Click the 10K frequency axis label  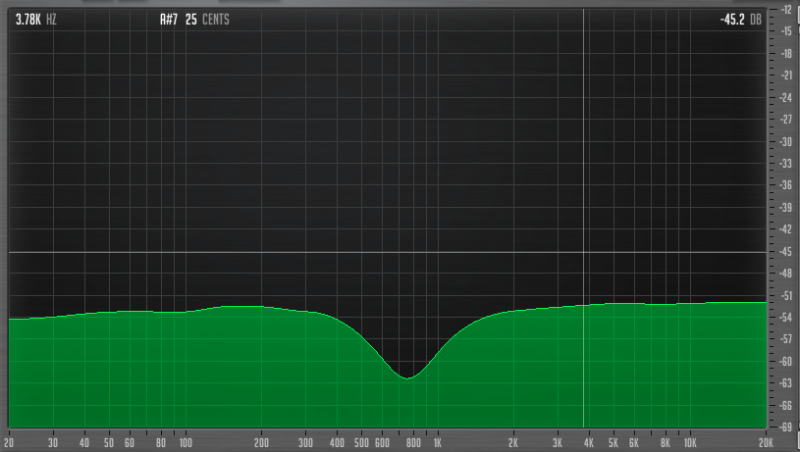click(690, 441)
